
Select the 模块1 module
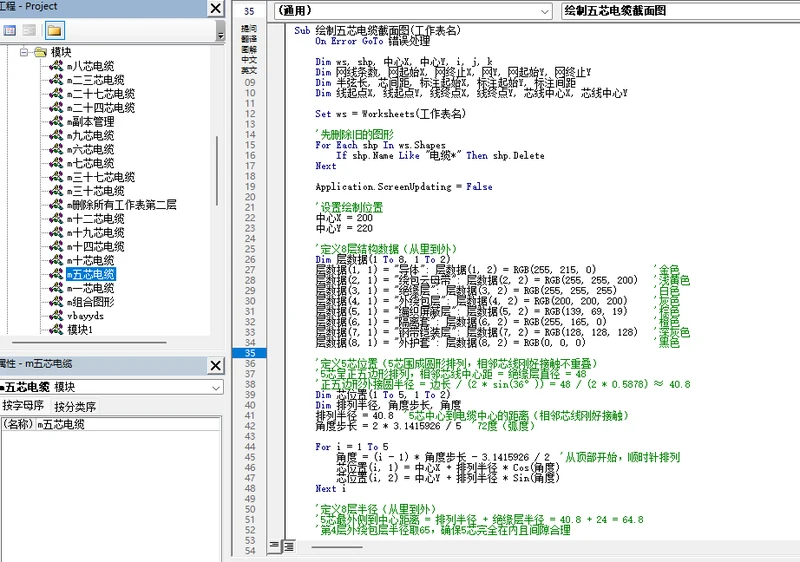80,329
